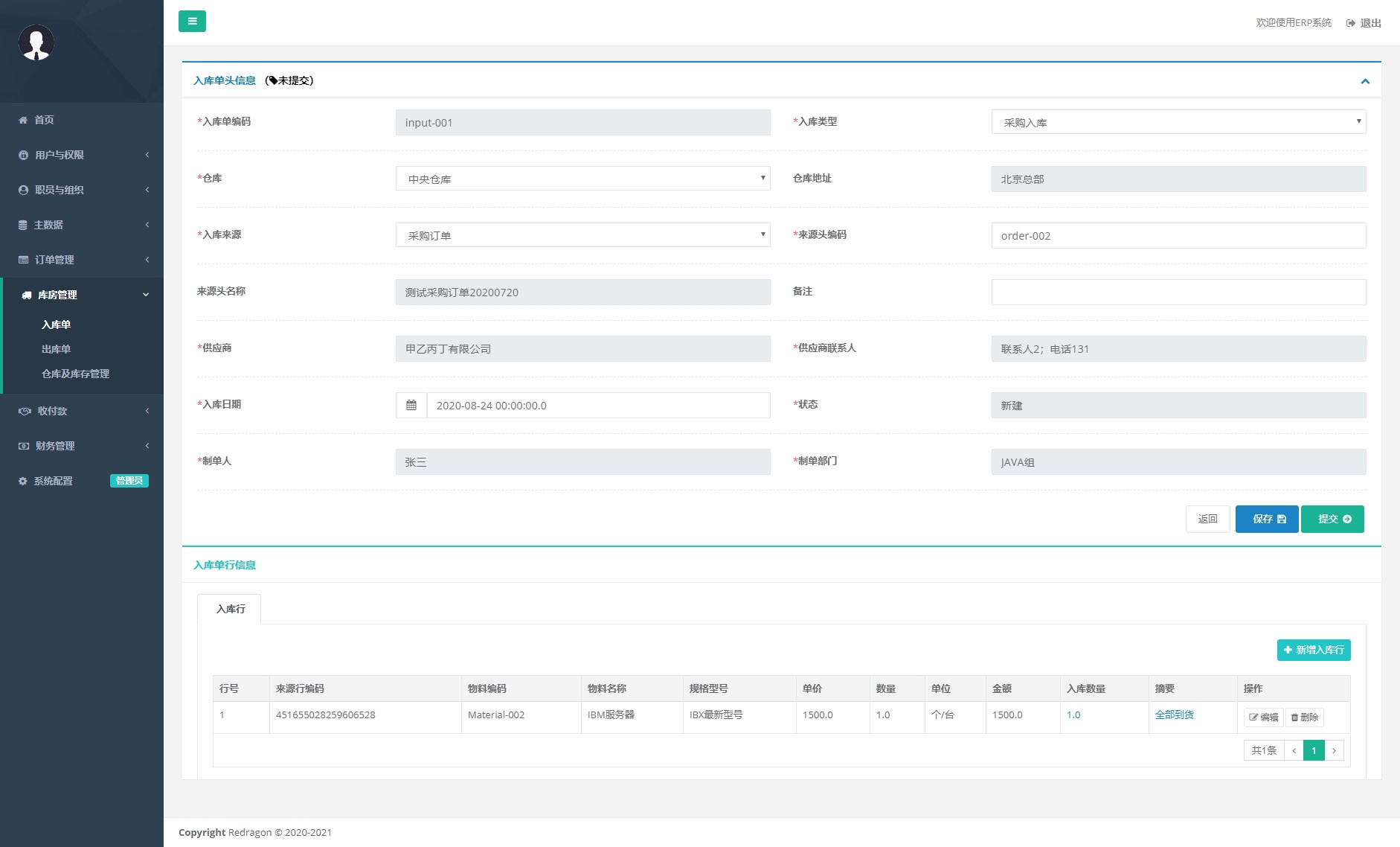Open 系统配置 in the sidebar
1400x847 pixels.
[x=53, y=481]
